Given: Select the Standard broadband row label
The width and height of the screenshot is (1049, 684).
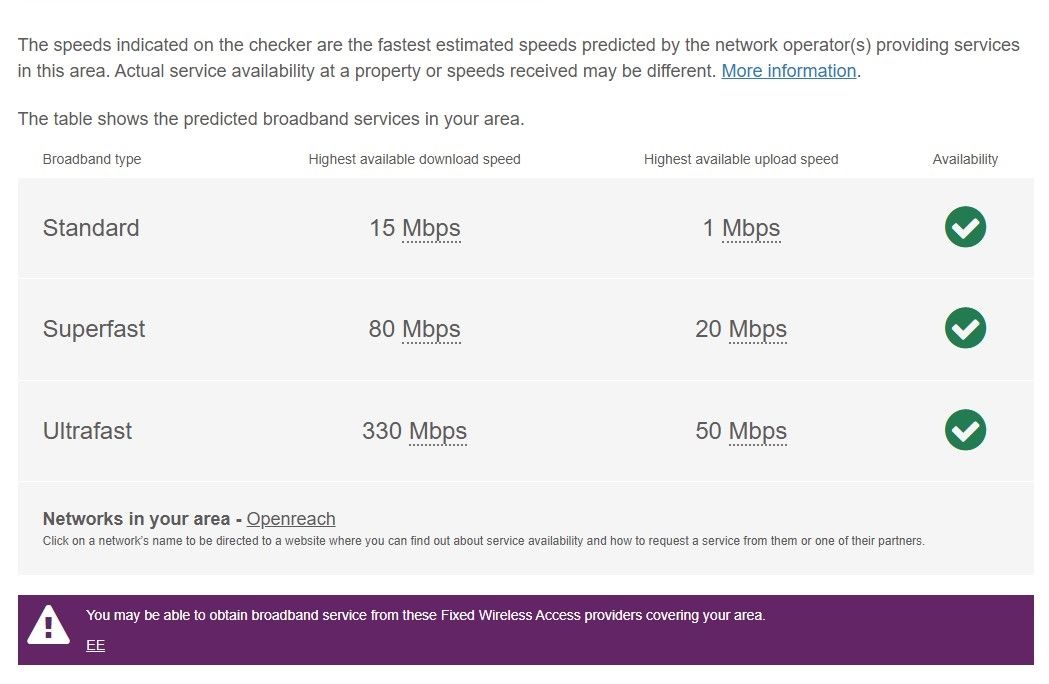Looking at the screenshot, I should tap(91, 228).
